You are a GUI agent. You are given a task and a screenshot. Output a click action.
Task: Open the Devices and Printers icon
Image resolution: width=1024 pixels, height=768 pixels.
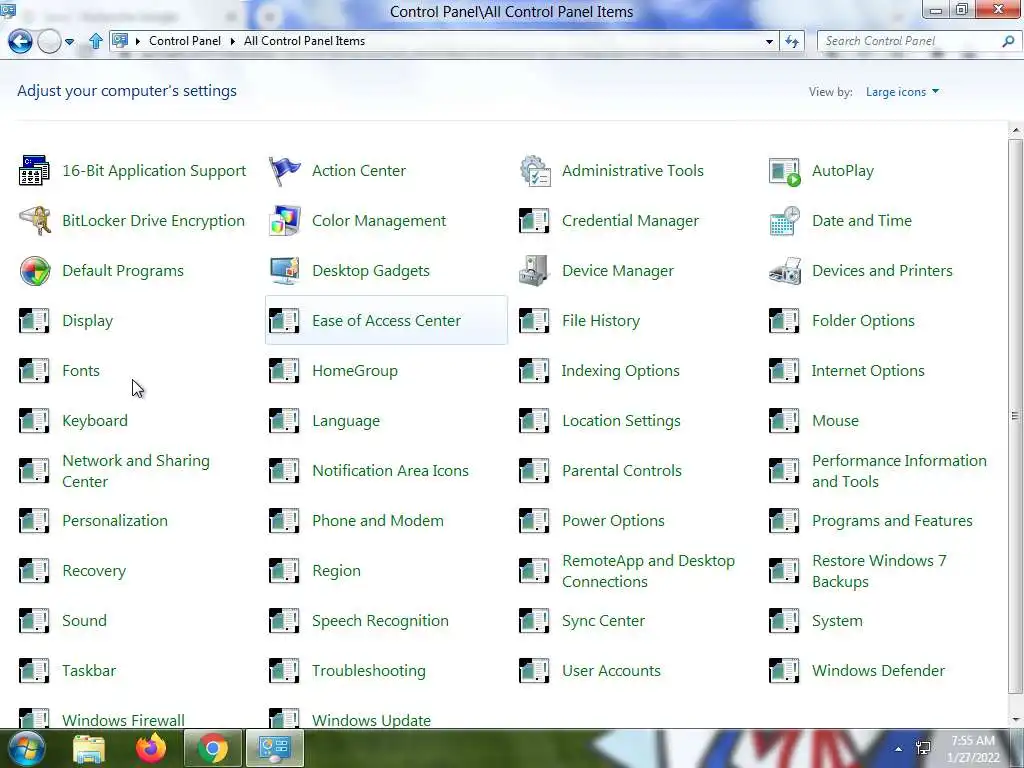(784, 271)
